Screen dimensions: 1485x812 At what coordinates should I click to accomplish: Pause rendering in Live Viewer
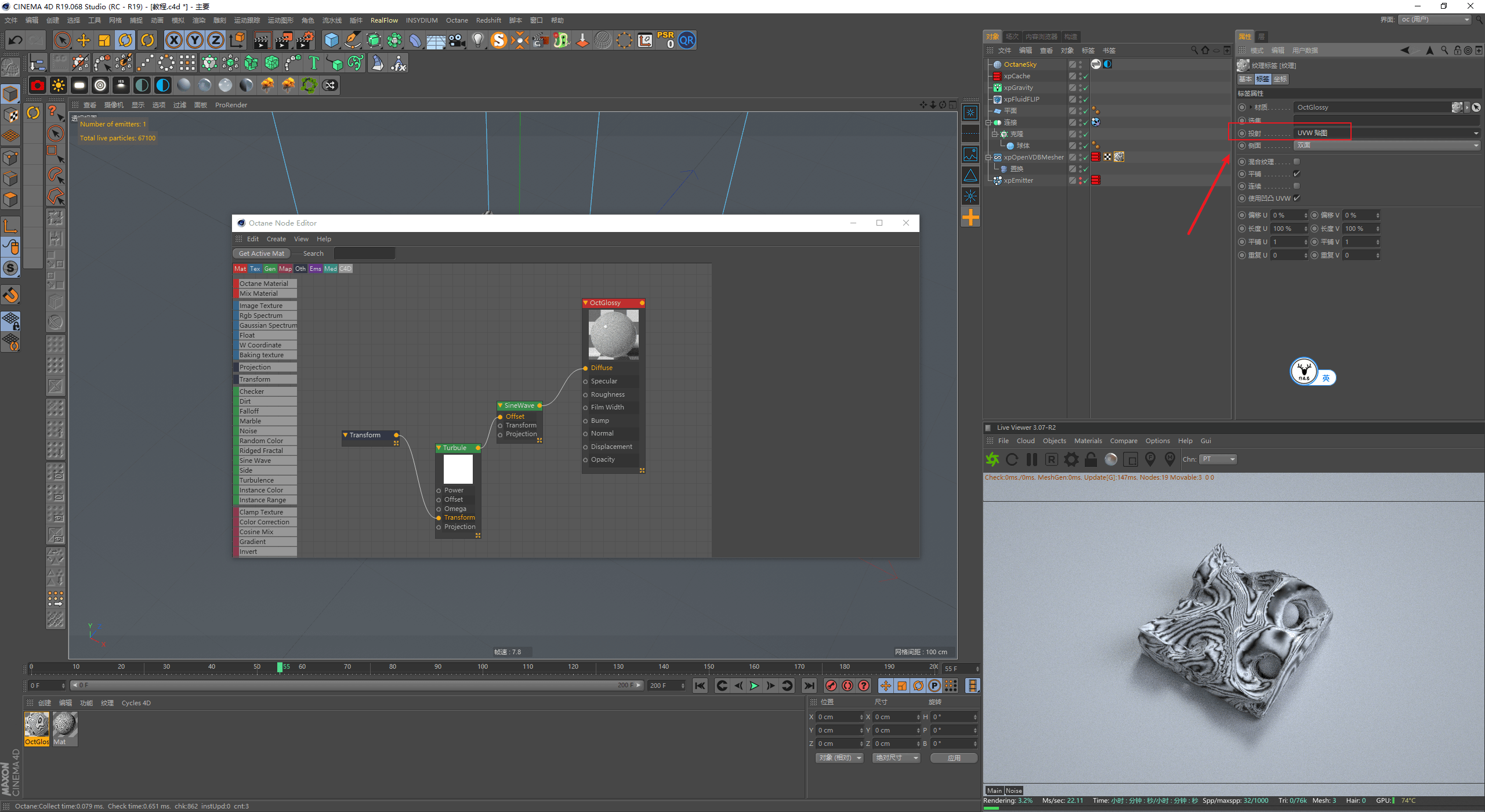point(1032,459)
